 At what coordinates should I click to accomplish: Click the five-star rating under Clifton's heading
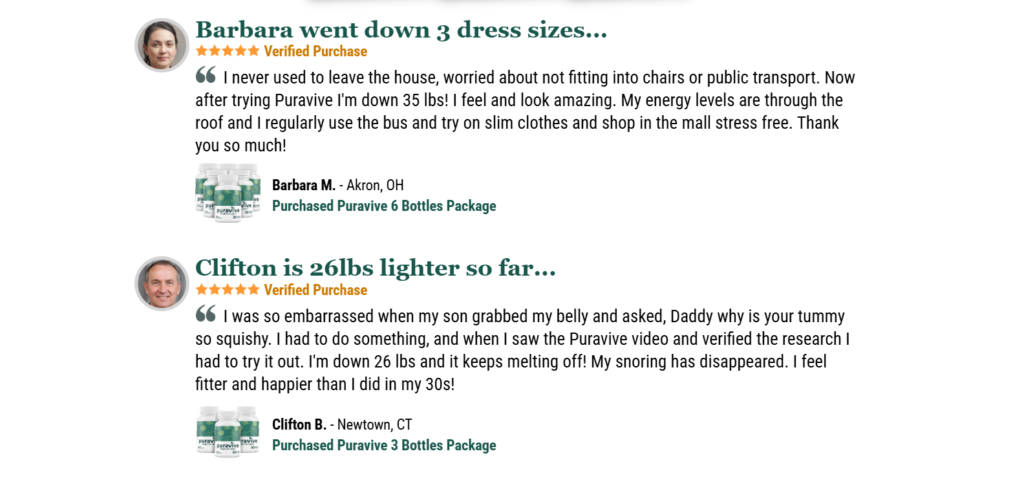click(227, 290)
